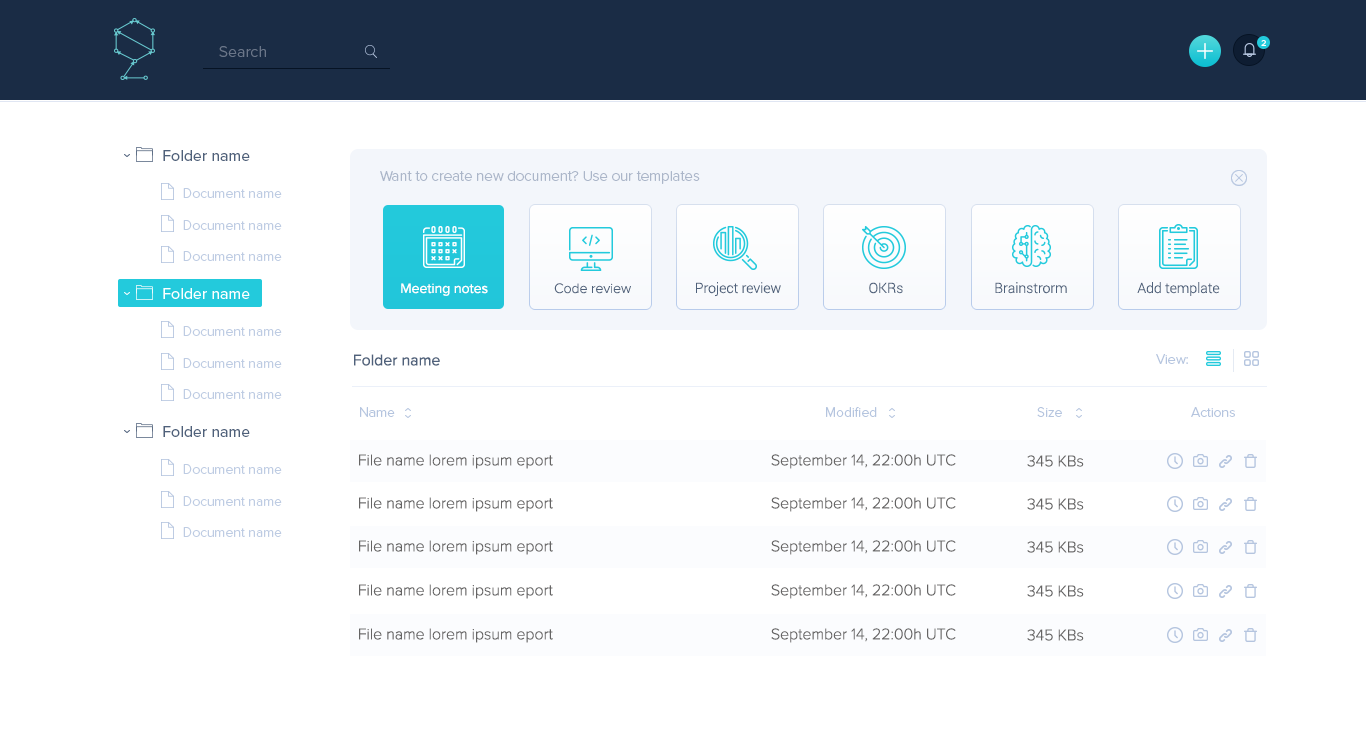Click camera icon in last file row
The height and width of the screenshot is (746, 1366).
pos(1200,635)
